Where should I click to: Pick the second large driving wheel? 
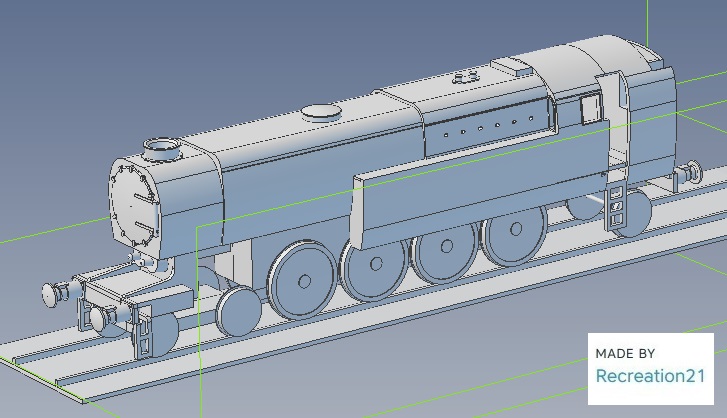pos(375,266)
